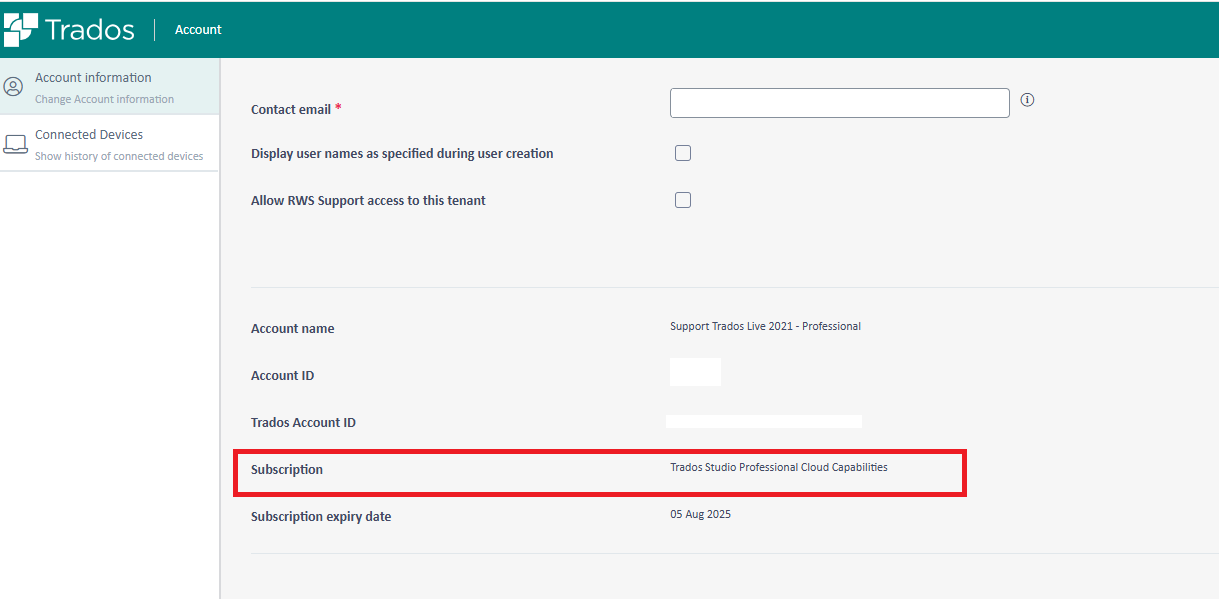Screen dimensions: 1219x599
Task: Click "Show history of connected devices" text
Action: (119, 156)
